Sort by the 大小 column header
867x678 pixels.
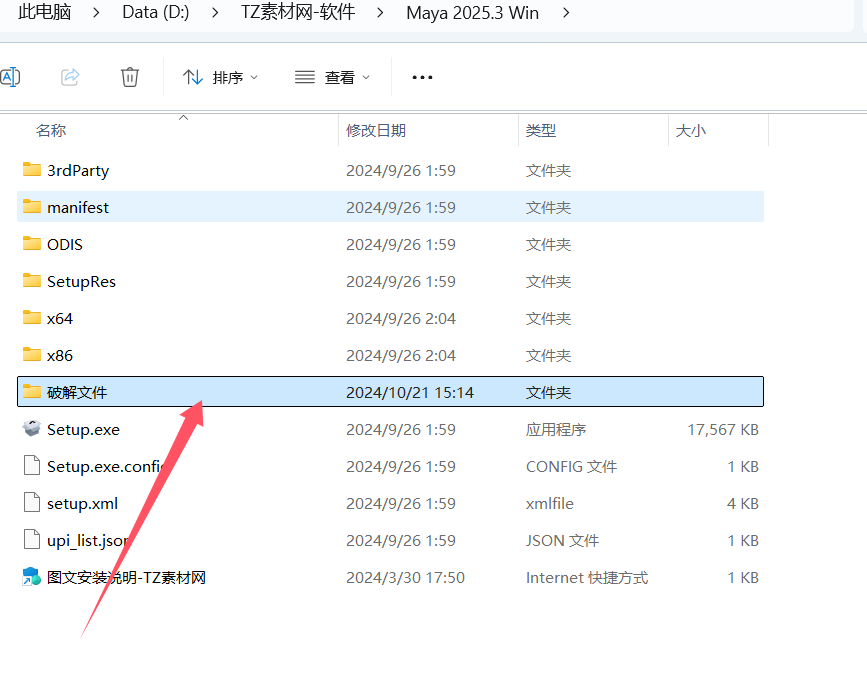691,131
